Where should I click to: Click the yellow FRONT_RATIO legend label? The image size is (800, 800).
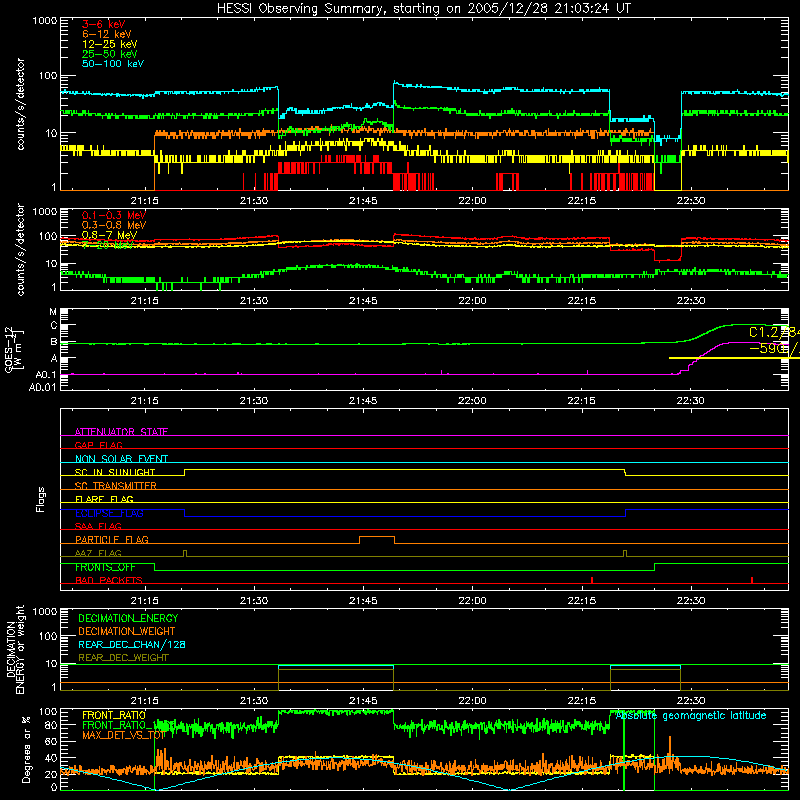point(114,715)
